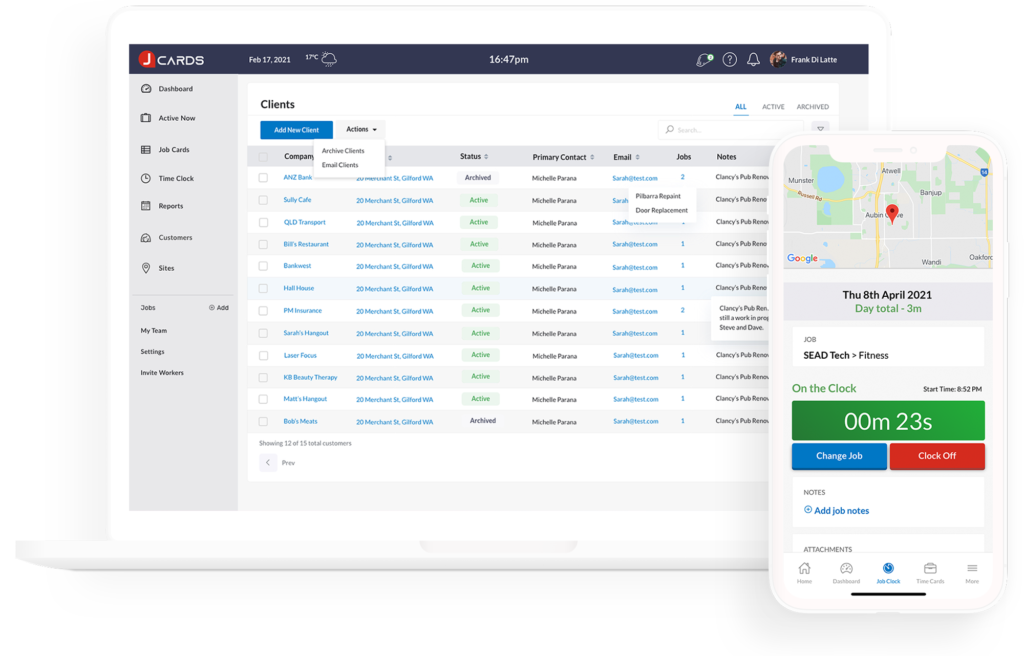The width and height of the screenshot is (1024, 656).
Task: Open the Actions dropdown menu
Action: tap(358, 129)
